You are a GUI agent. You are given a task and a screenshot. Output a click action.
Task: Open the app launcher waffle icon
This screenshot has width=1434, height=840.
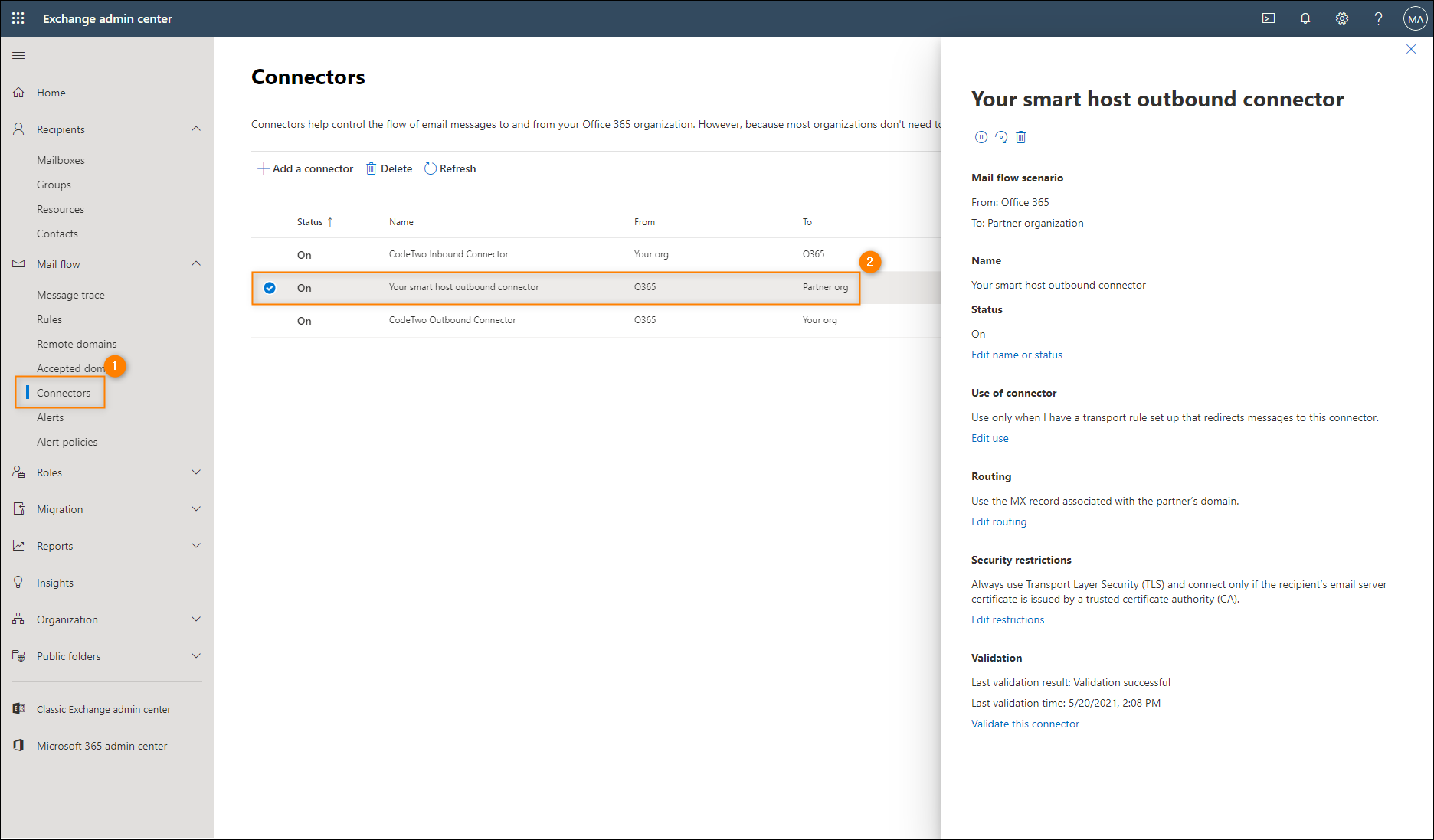(x=18, y=18)
